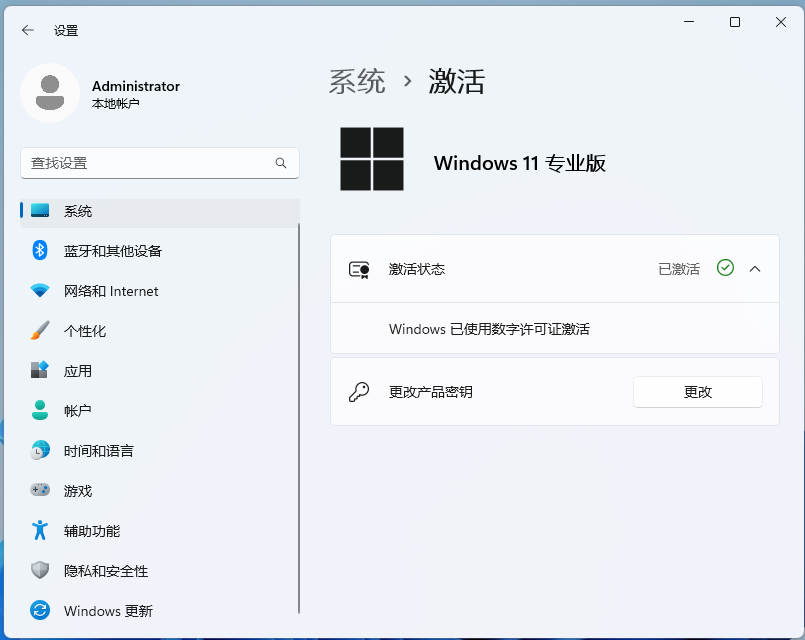Screen dimensions: 805x640
Task: Click the 帐户 person icon
Action: (40, 410)
